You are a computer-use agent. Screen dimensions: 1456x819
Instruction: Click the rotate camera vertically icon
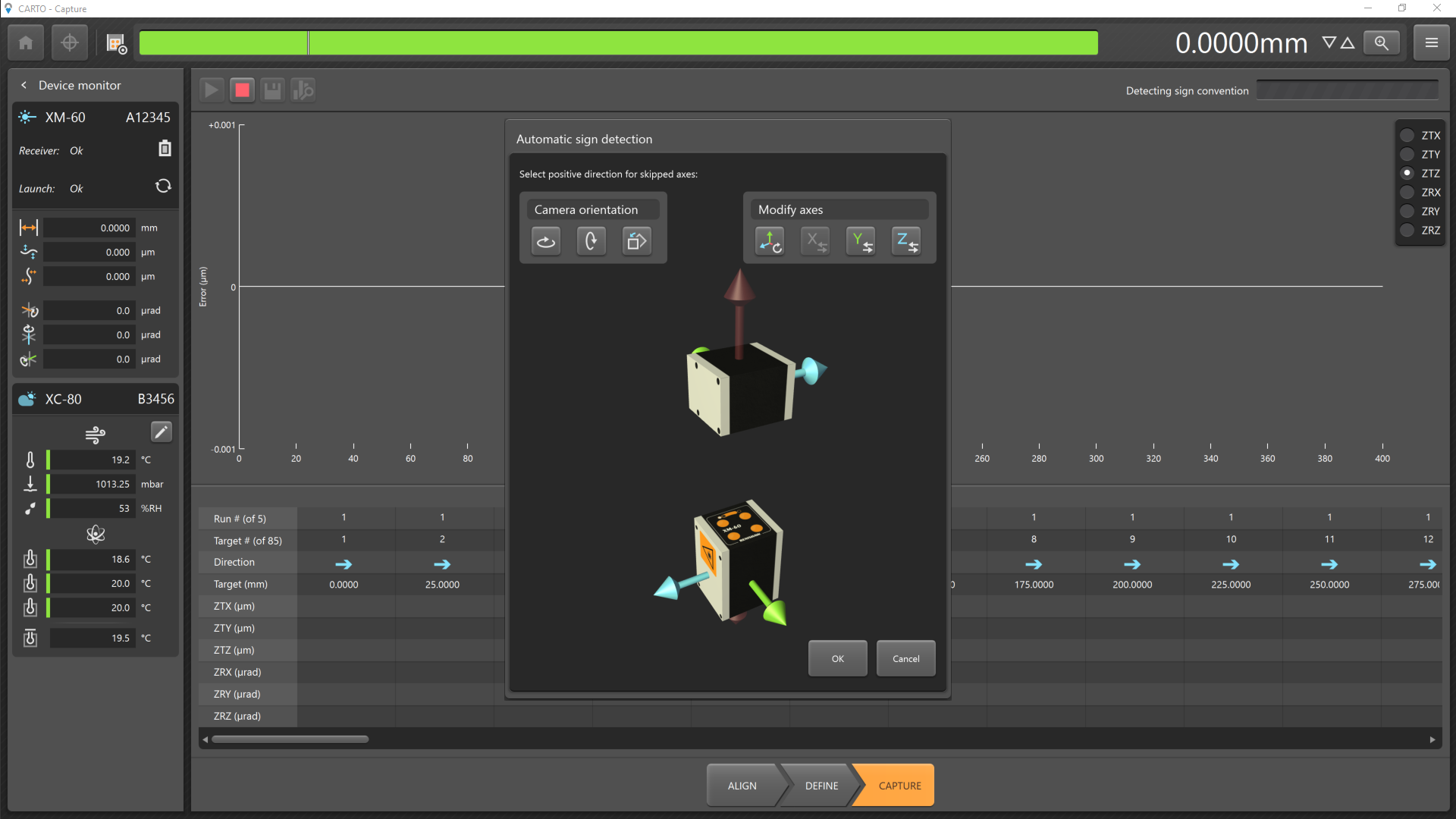(591, 242)
